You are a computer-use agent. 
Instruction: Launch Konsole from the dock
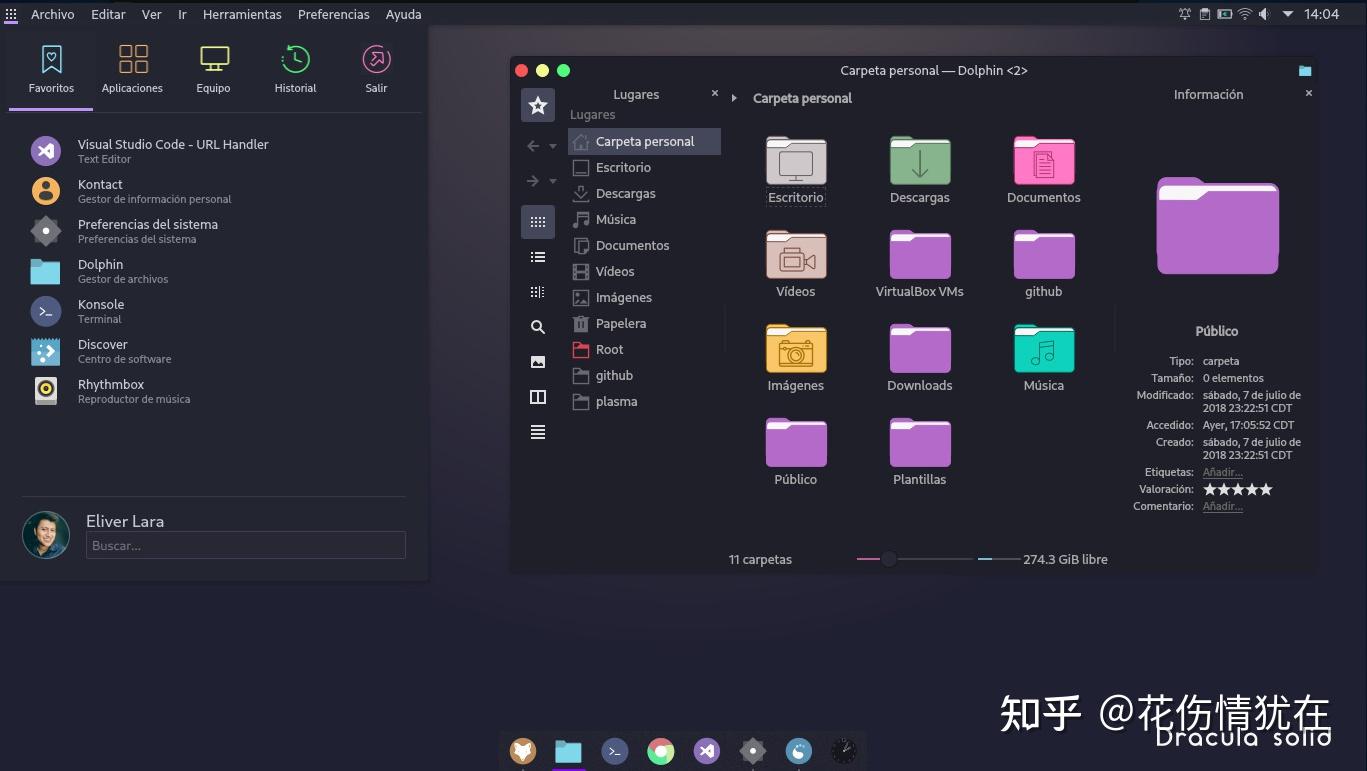(x=614, y=751)
